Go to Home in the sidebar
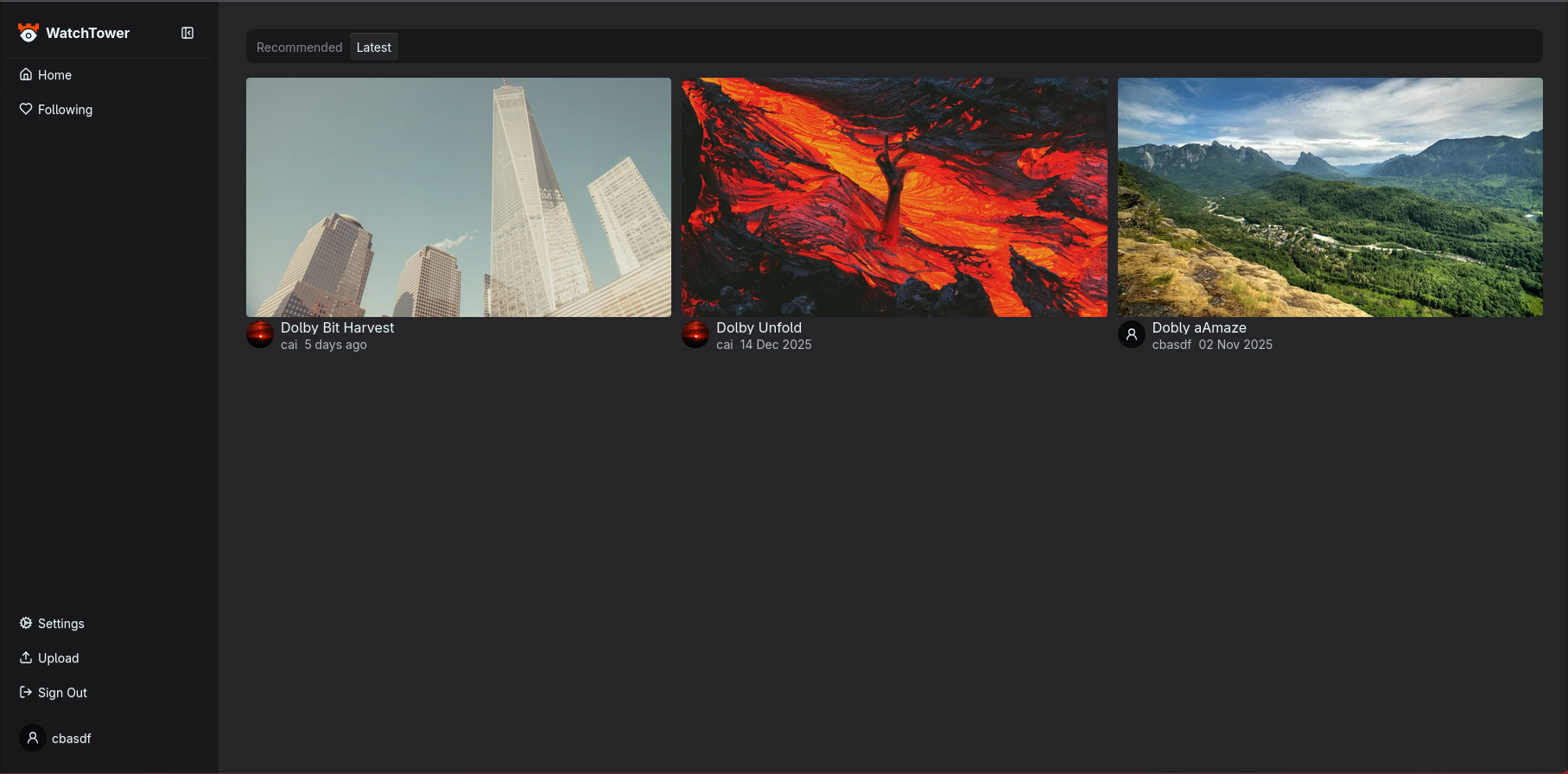This screenshot has height=774, width=1568. tap(54, 75)
